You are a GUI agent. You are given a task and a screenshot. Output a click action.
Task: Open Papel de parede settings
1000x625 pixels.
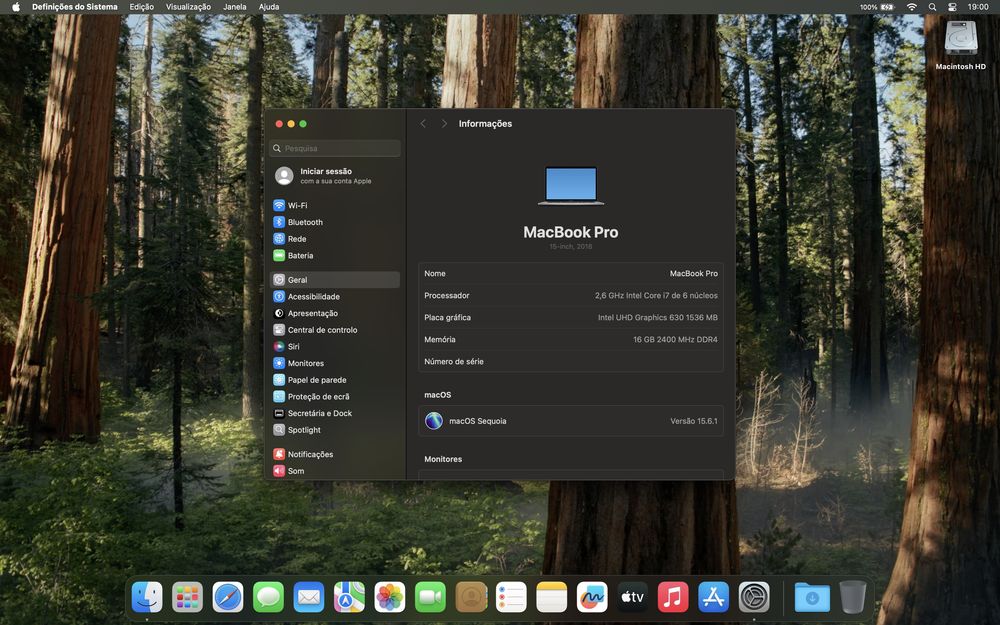tap(335, 379)
